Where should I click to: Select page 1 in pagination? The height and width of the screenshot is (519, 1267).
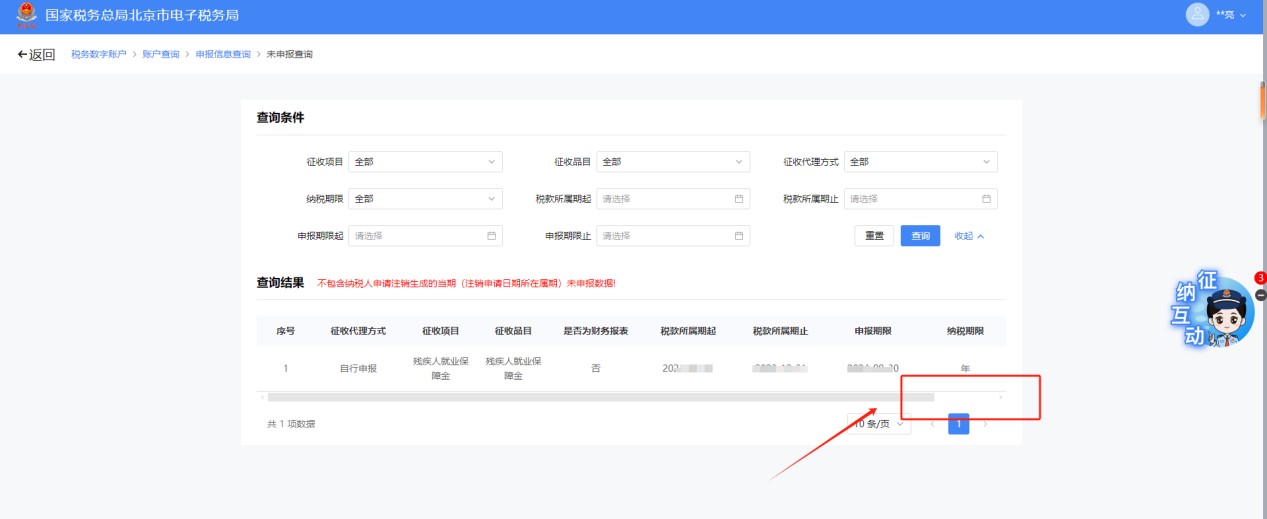pyautogui.click(x=958, y=424)
